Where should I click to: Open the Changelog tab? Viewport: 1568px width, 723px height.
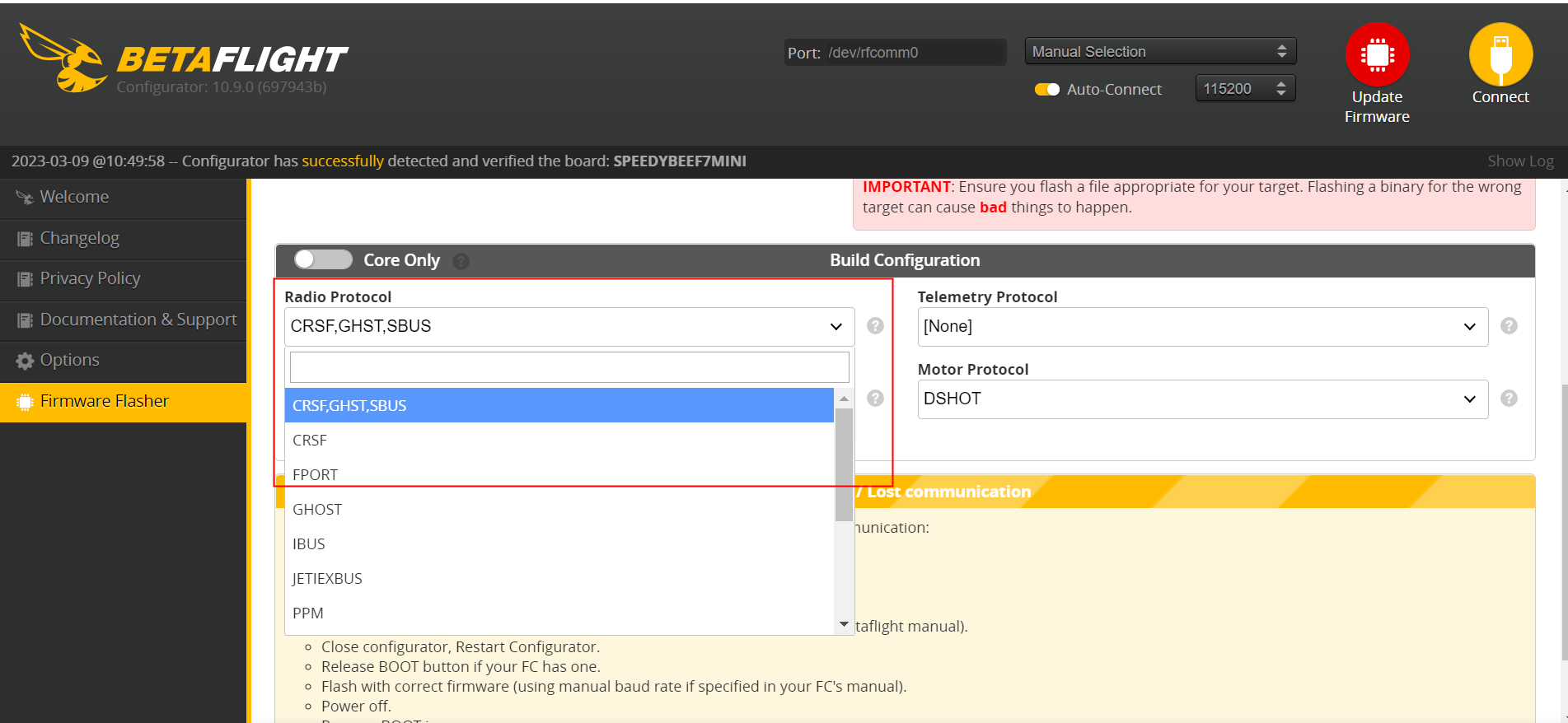[124, 239]
